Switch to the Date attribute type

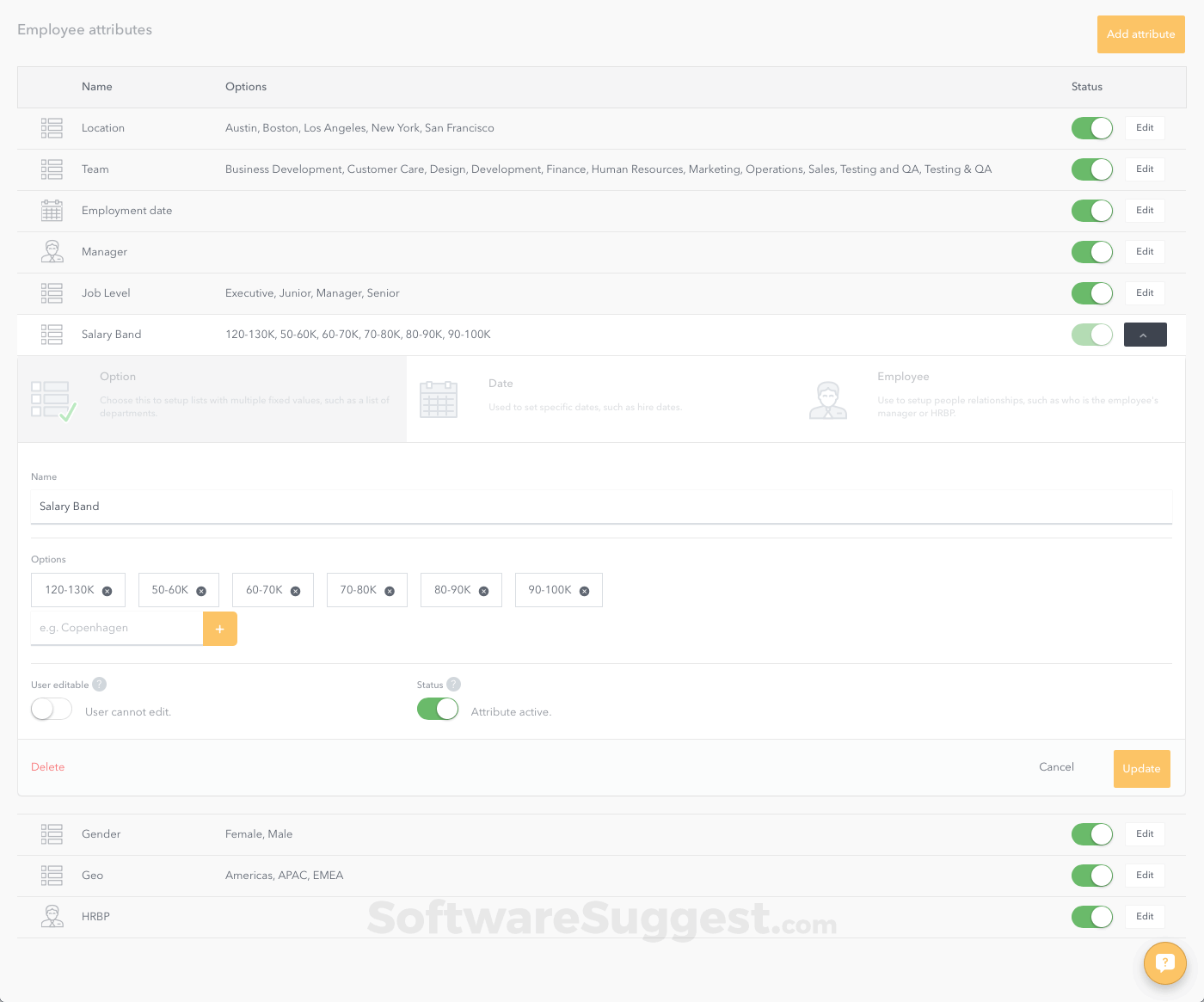point(585,398)
